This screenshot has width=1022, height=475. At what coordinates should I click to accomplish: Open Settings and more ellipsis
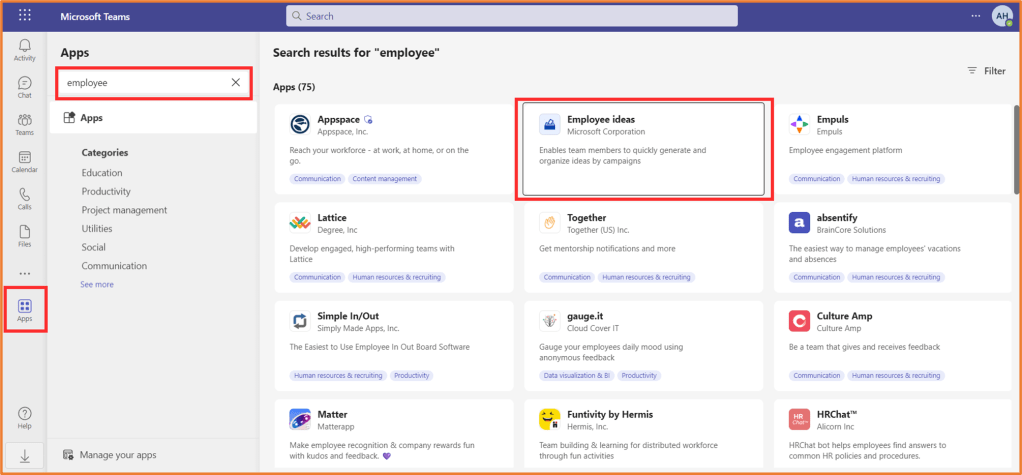tap(975, 16)
